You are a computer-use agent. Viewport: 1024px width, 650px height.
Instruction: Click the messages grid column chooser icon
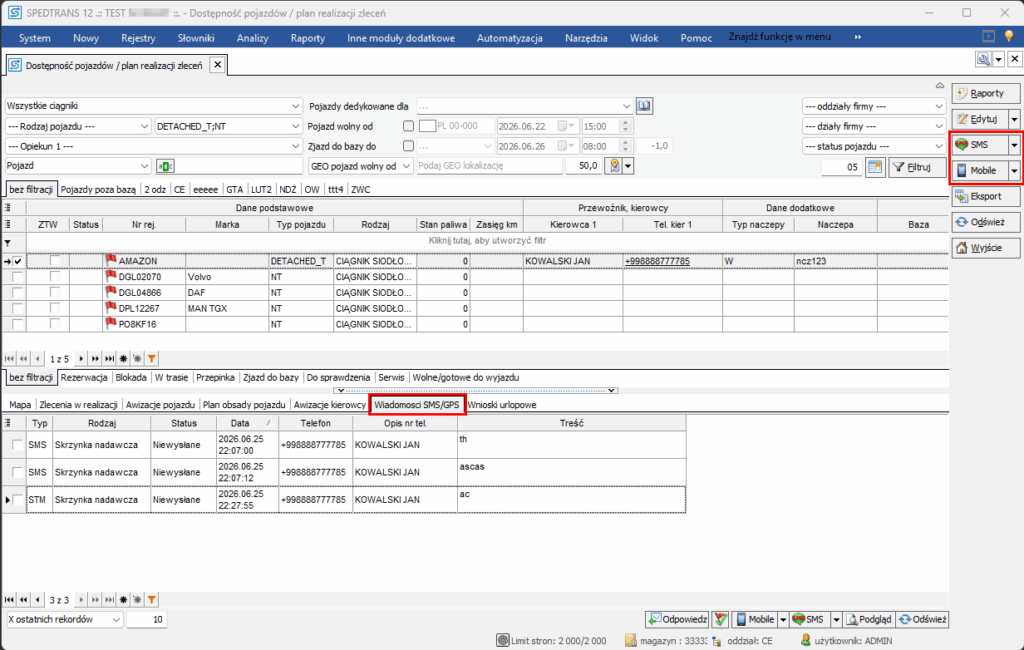pyautogui.click(x=8, y=423)
